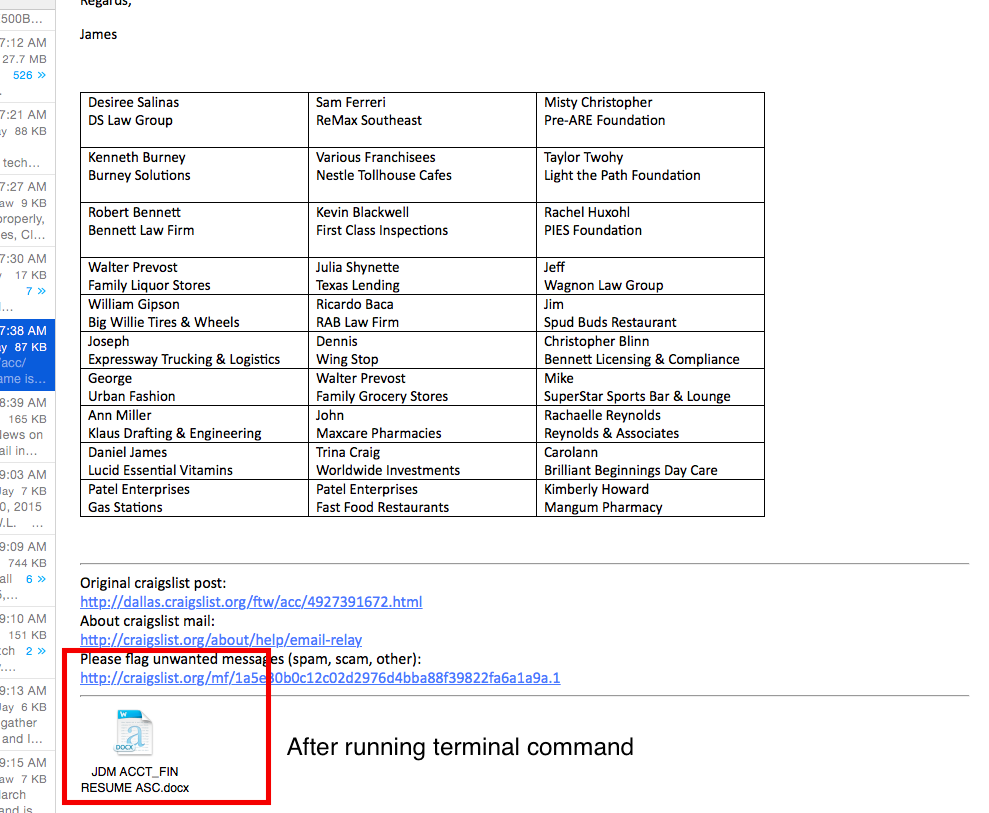This screenshot has height=813, width=989.
Task: Click cell 'George Urban Fashion'
Action: tap(194, 387)
